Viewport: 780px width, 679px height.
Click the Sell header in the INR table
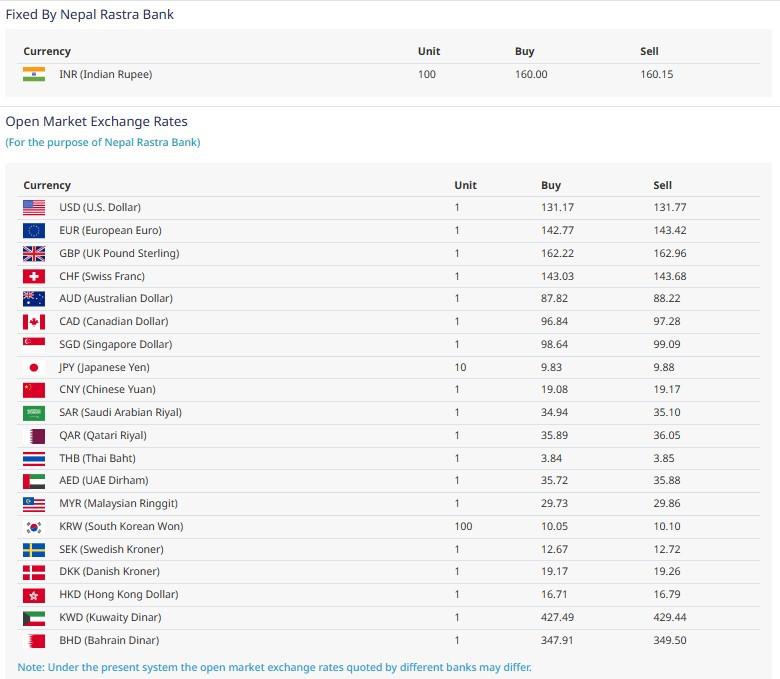(649, 51)
